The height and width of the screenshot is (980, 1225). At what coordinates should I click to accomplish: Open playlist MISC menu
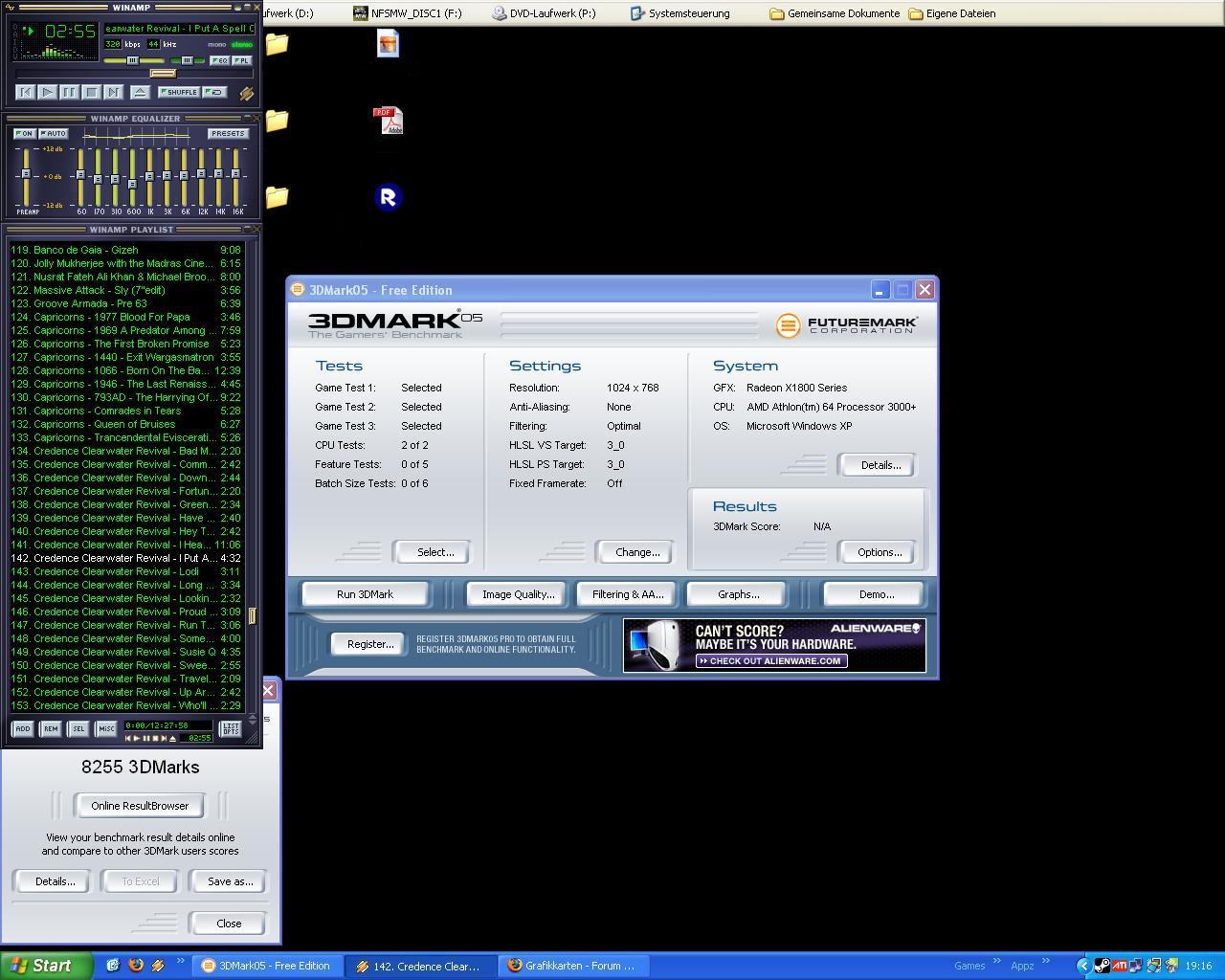coord(106,728)
